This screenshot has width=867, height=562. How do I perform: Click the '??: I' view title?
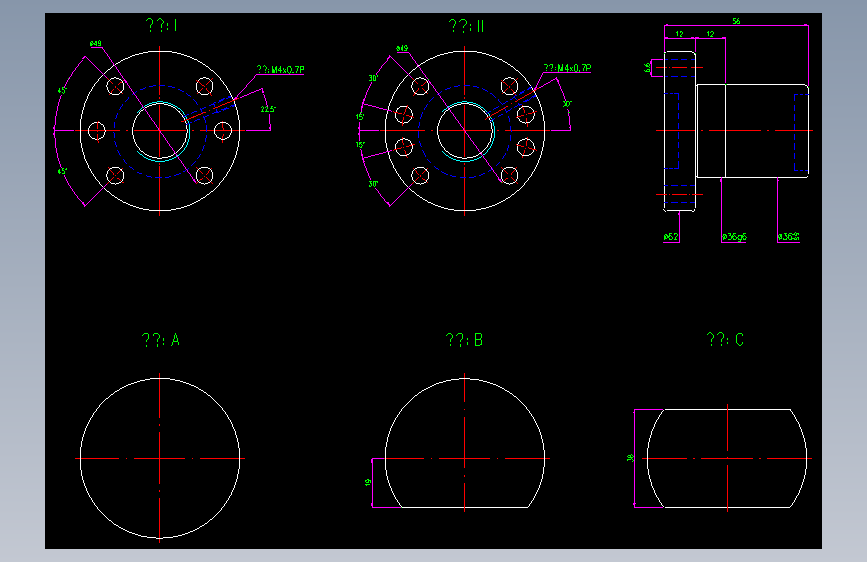coord(161,25)
